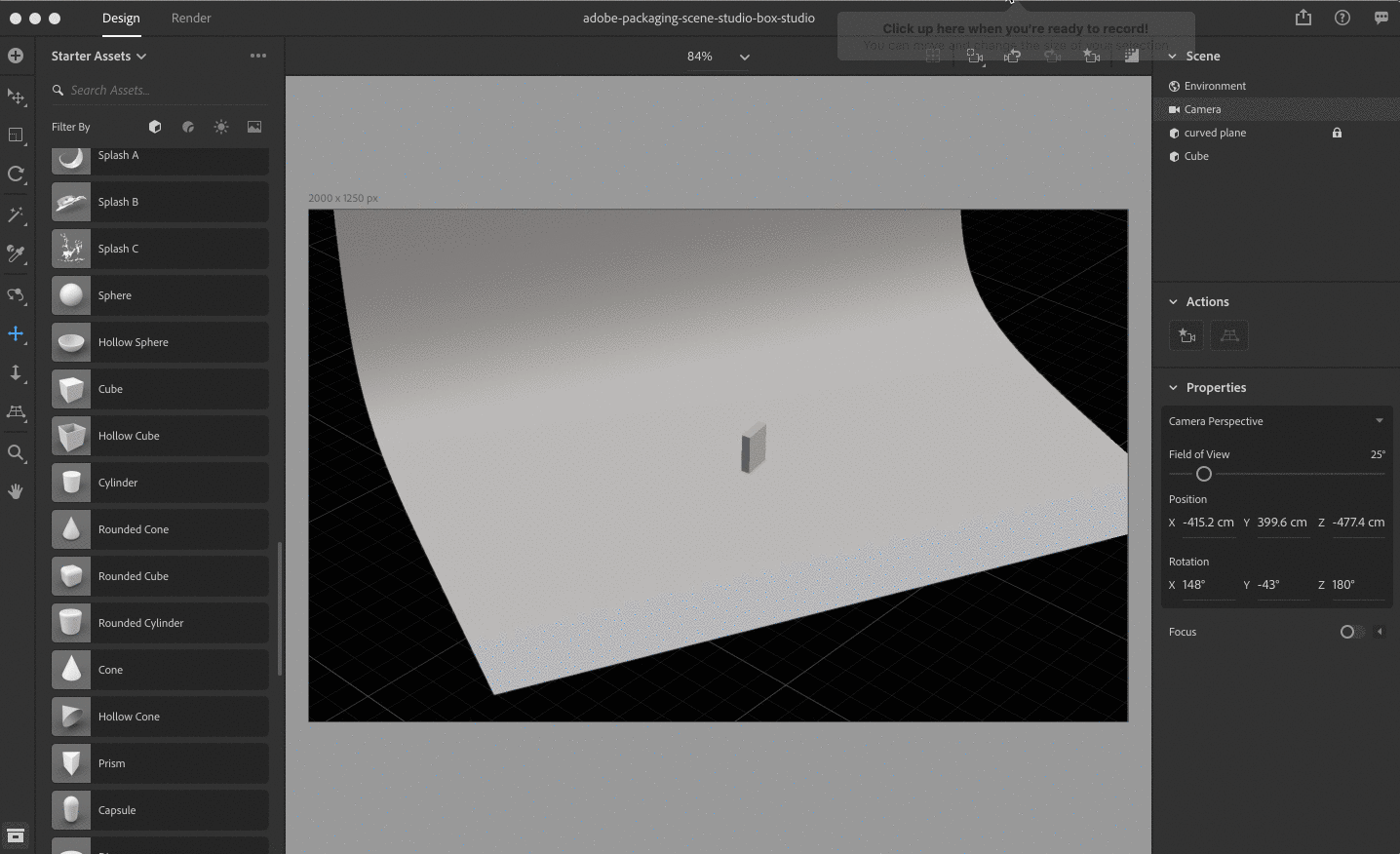The height and width of the screenshot is (854, 1400).
Task: Add the Sphere starter asset
Action: click(160, 295)
